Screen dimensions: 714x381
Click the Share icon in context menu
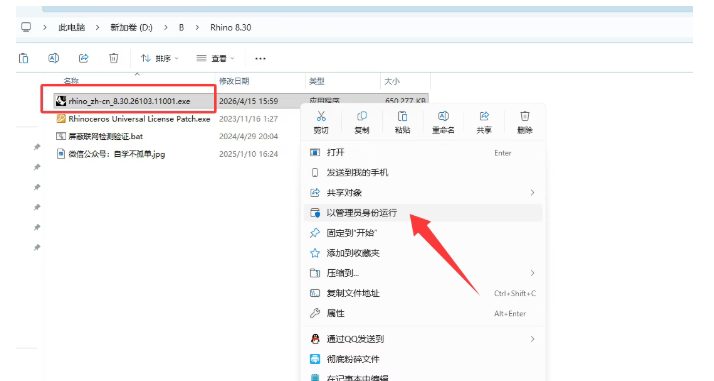point(484,117)
